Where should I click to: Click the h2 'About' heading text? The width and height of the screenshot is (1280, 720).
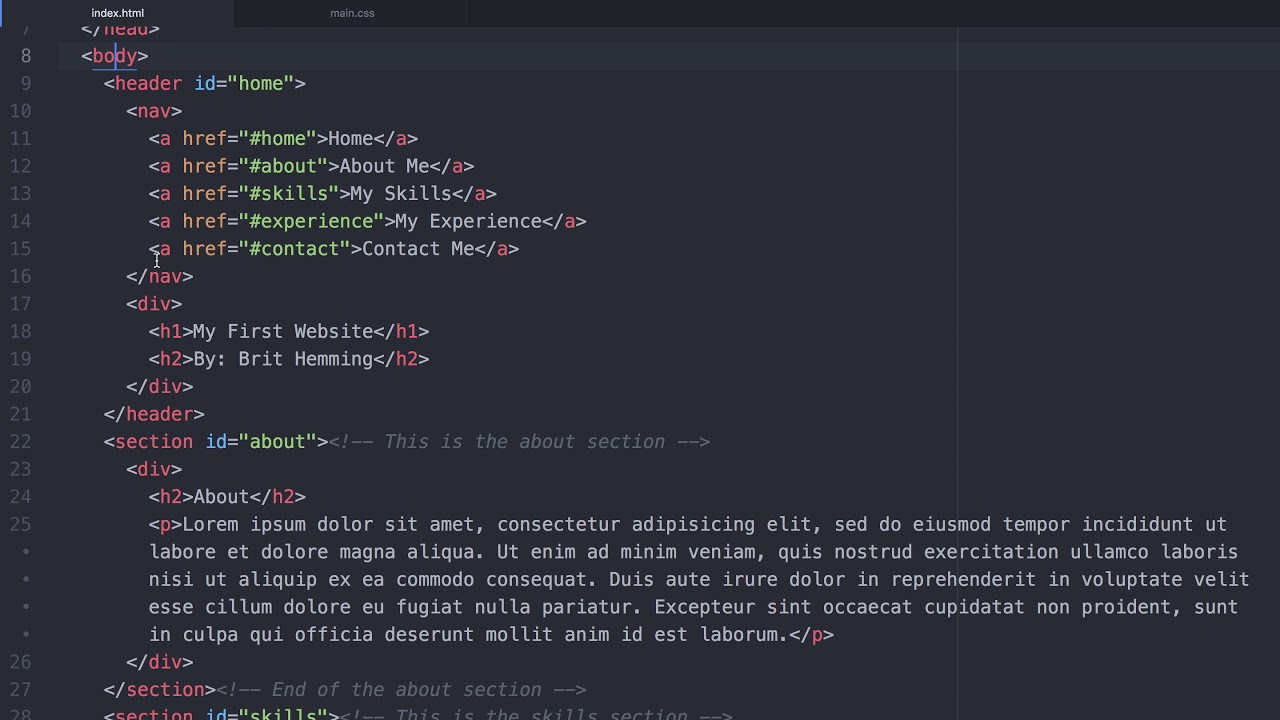click(x=221, y=497)
